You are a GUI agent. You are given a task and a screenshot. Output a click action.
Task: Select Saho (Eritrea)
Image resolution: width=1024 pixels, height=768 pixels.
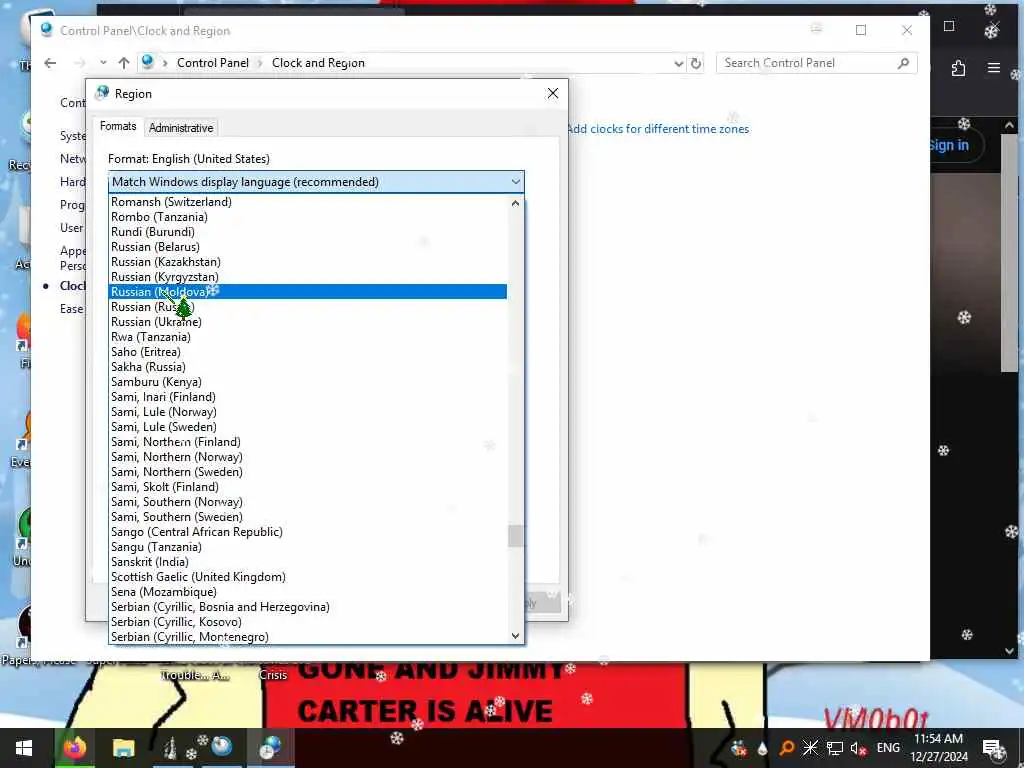click(308, 352)
